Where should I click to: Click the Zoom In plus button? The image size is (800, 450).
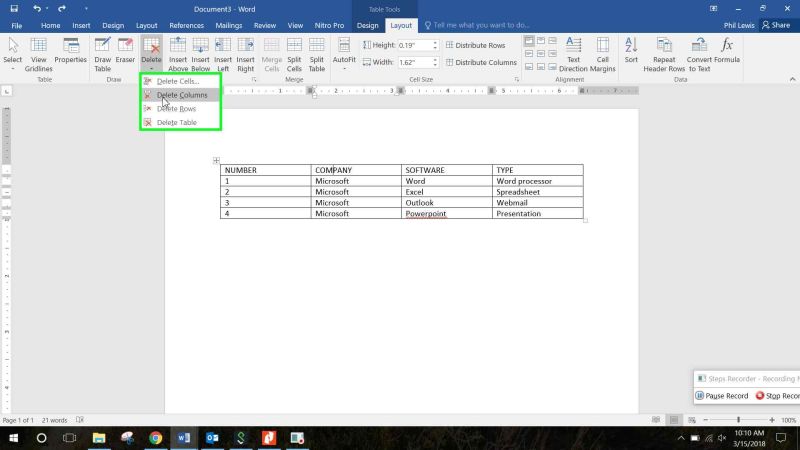pyautogui.click(x=772, y=420)
